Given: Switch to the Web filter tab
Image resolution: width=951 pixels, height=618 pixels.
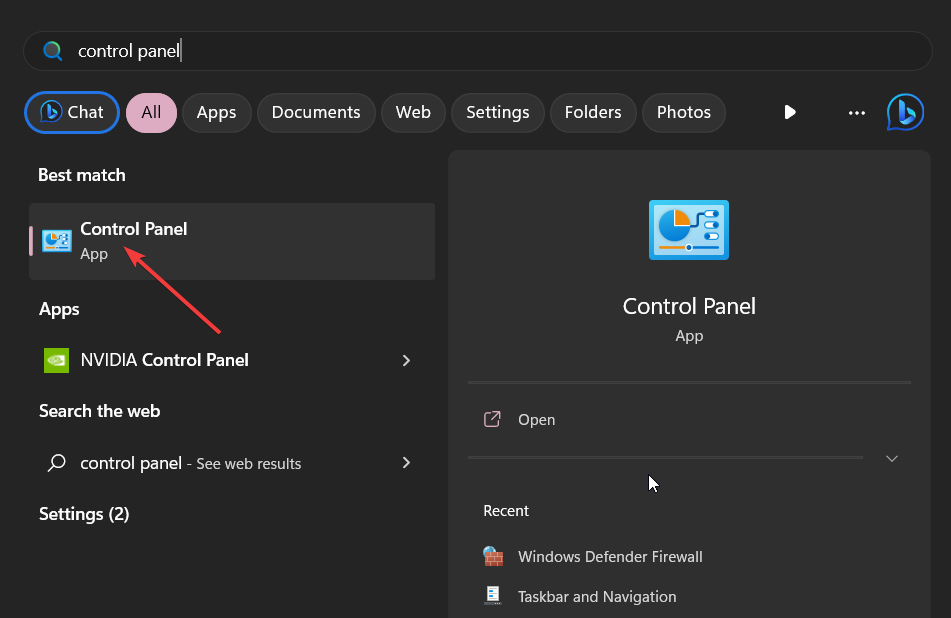Looking at the screenshot, I should (413, 112).
